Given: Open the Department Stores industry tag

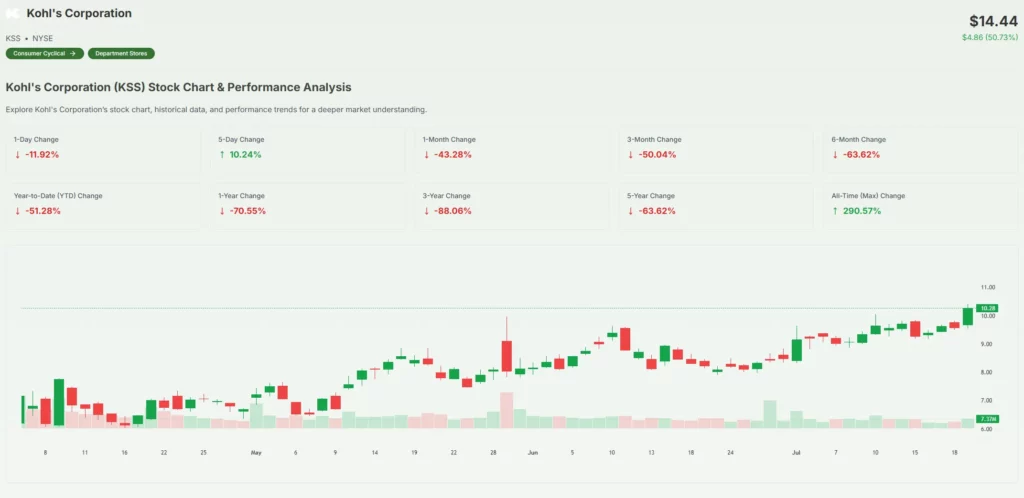Looking at the screenshot, I should point(121,53).
